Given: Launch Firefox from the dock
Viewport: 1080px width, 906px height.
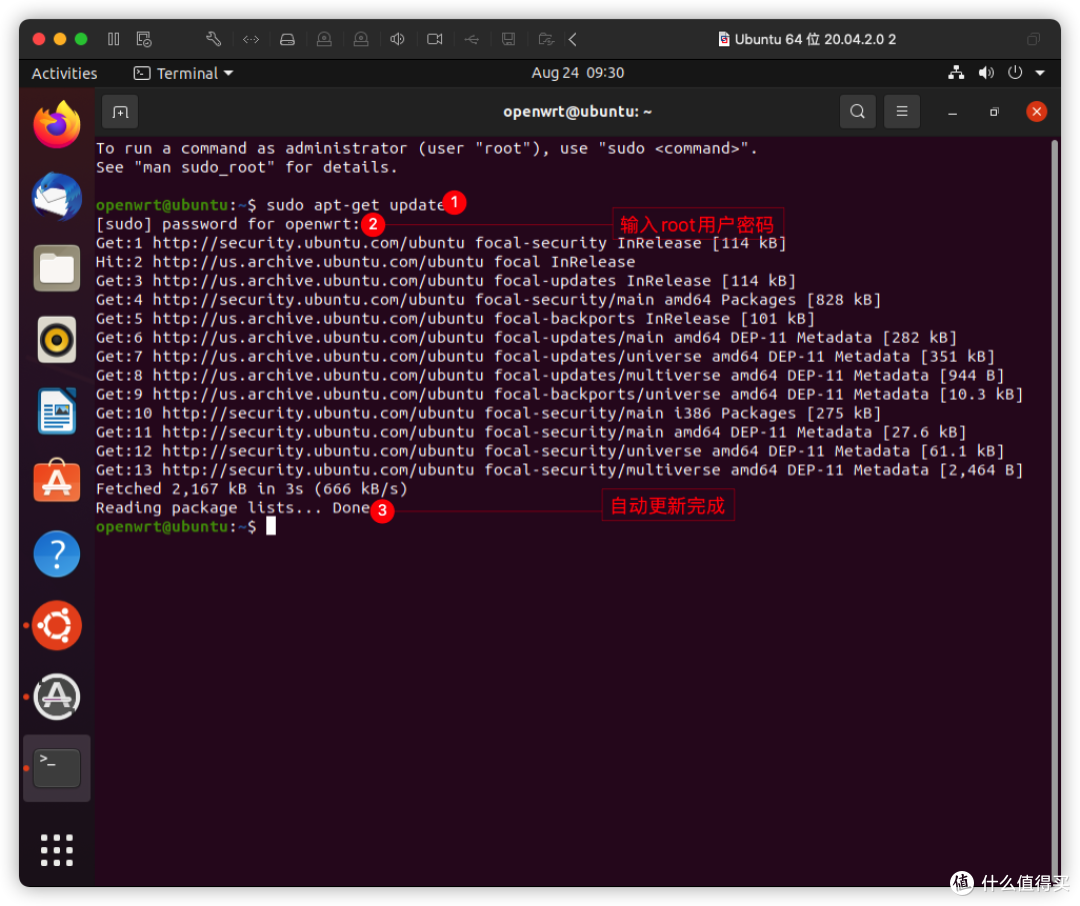Looking at the screenshot, I should tap(57, 125).
